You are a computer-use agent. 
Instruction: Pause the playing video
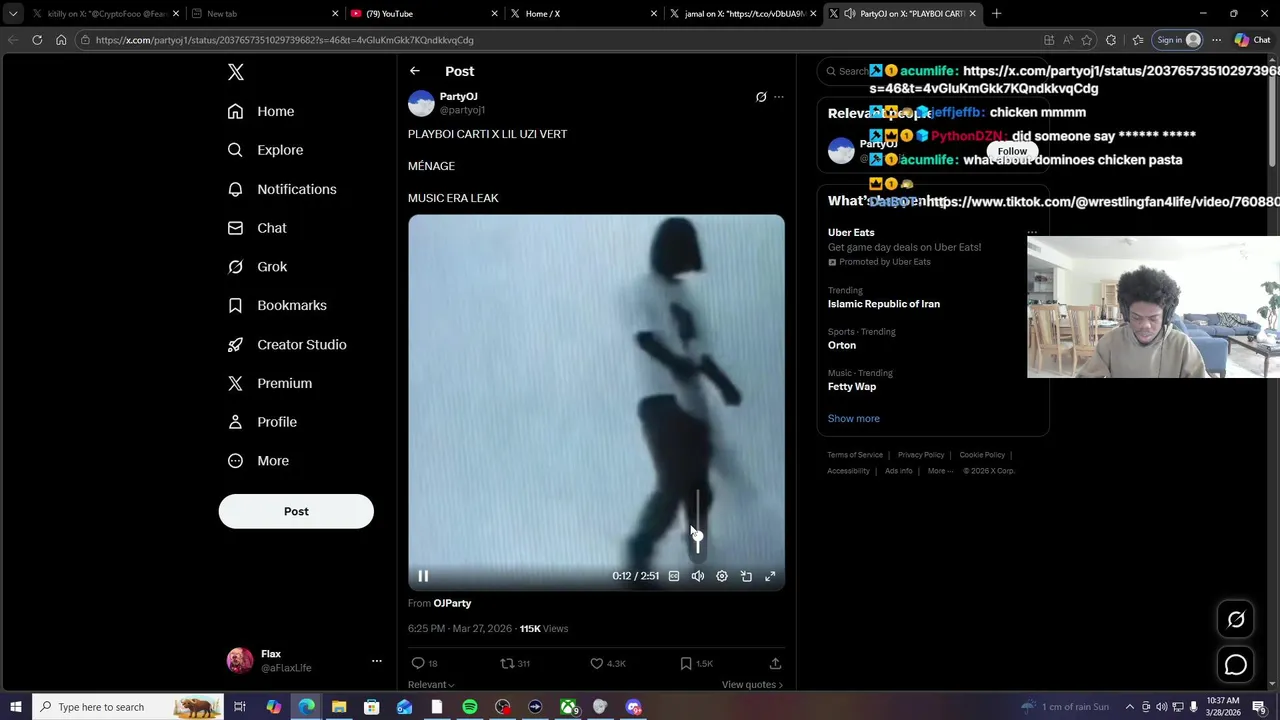click(423, 576)
